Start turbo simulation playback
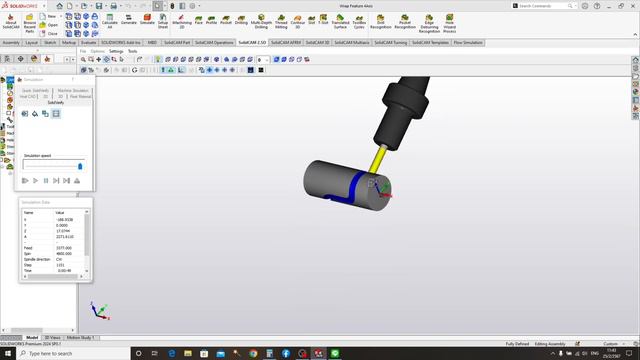This screenshot has width=640, height=360. click(25, 180)
